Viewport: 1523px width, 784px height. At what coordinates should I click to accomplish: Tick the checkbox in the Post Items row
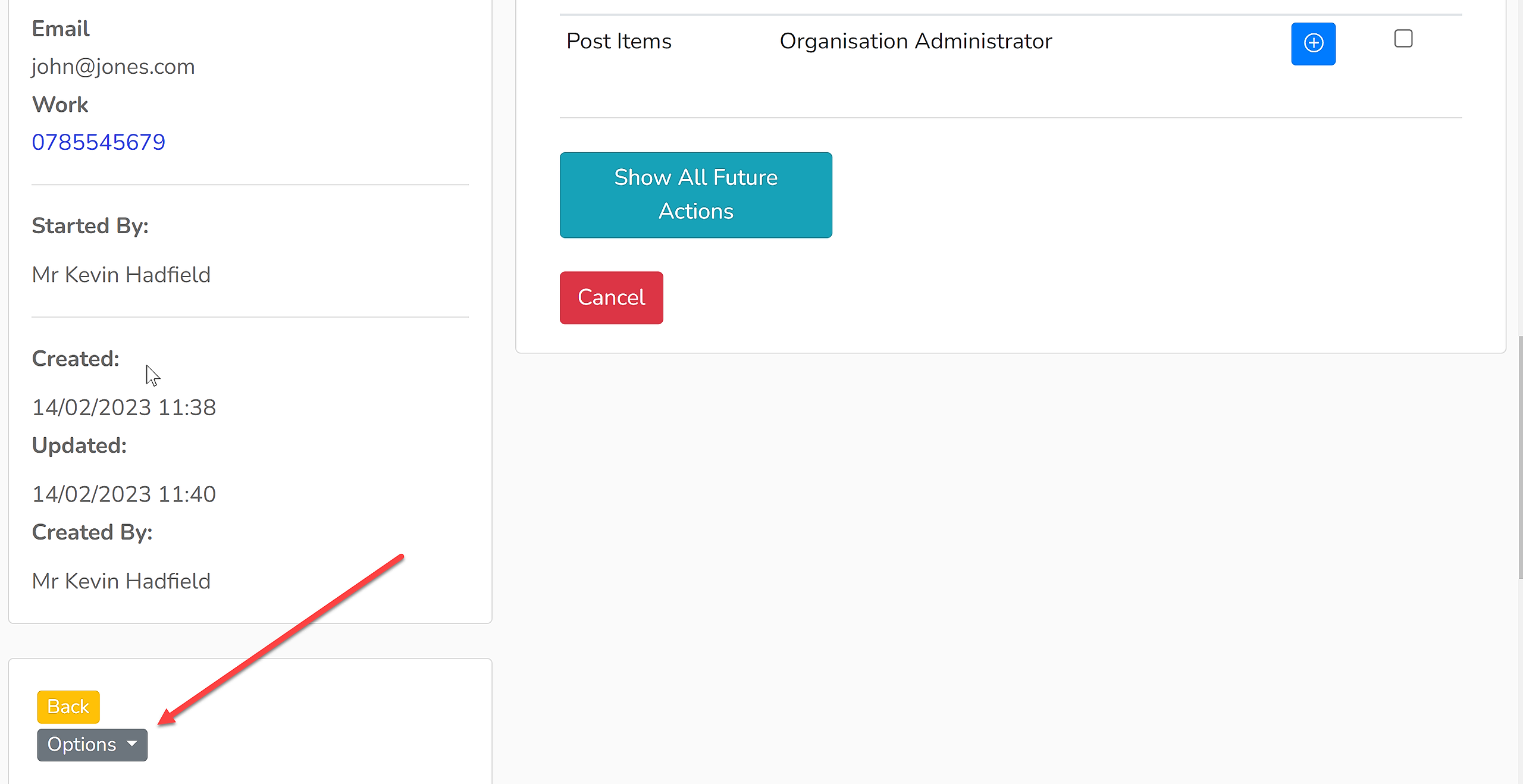(x=1403, y=39)
